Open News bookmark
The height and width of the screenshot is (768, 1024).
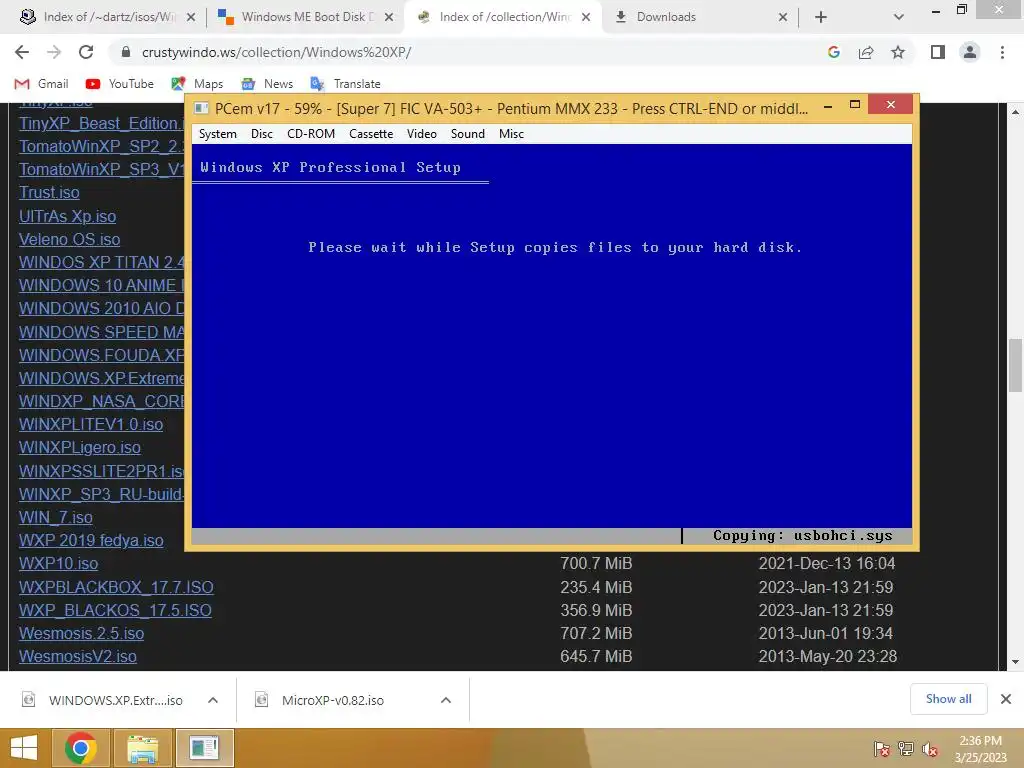(267, 84)
